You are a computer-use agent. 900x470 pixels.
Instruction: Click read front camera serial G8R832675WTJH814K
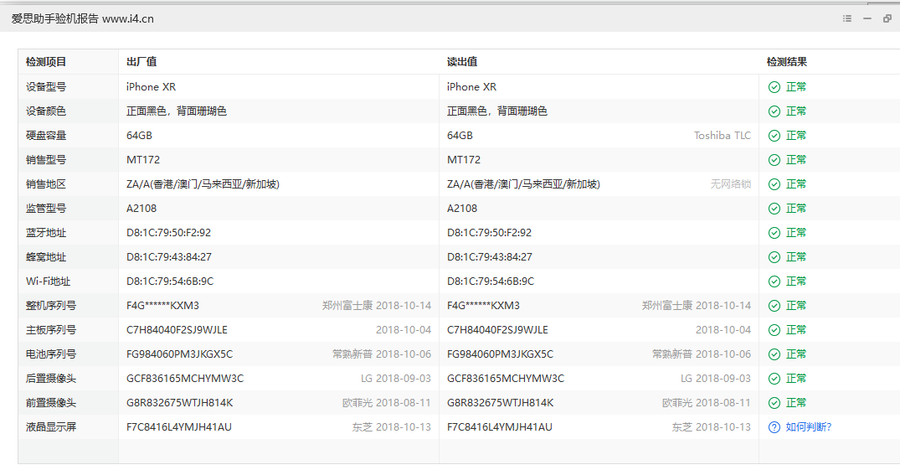pos(501,403)
